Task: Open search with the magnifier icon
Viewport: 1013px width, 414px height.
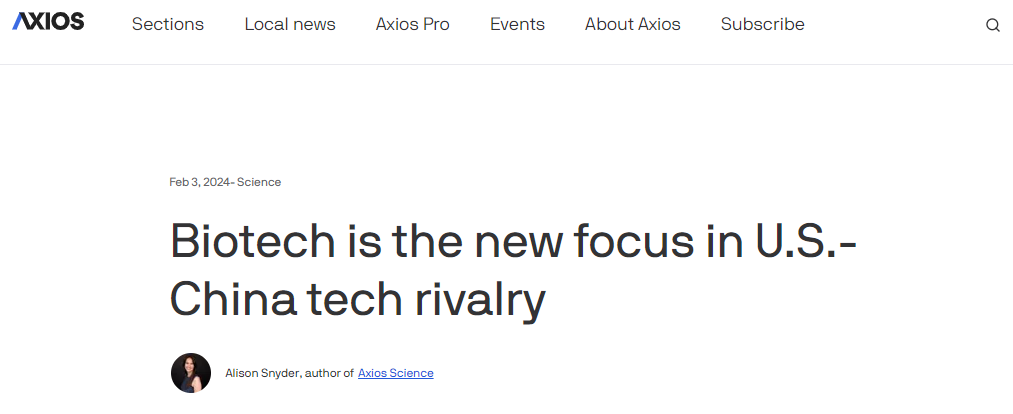Action: click(992, 25)
